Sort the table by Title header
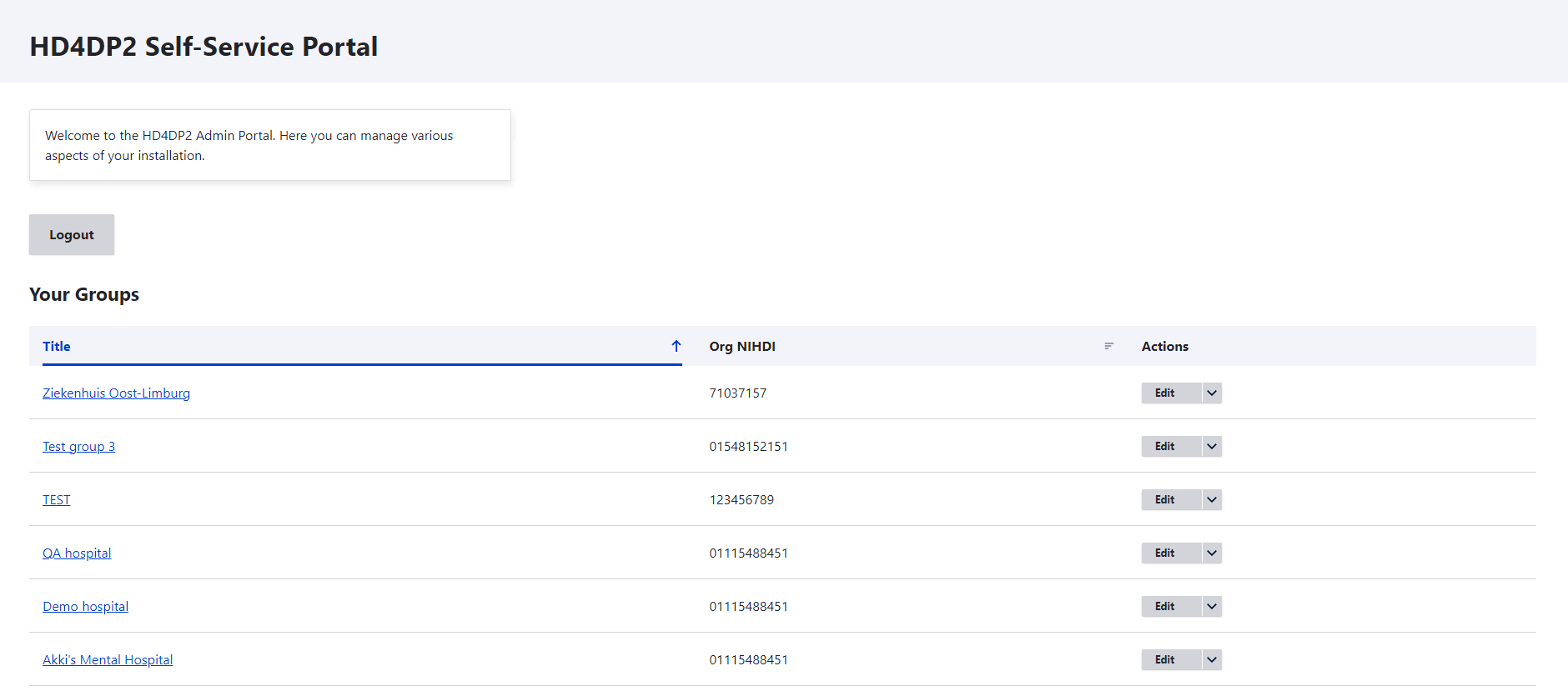1568x696 pixels. point(57,347)
